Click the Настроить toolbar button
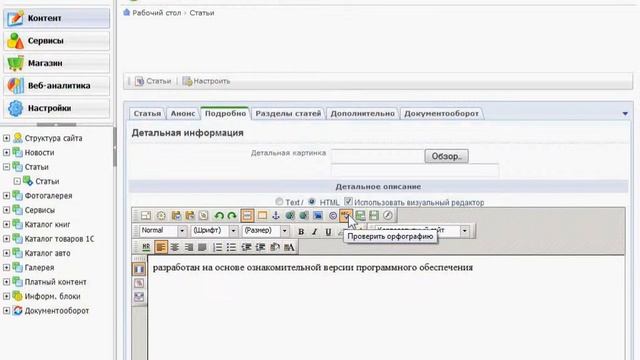 206,81
